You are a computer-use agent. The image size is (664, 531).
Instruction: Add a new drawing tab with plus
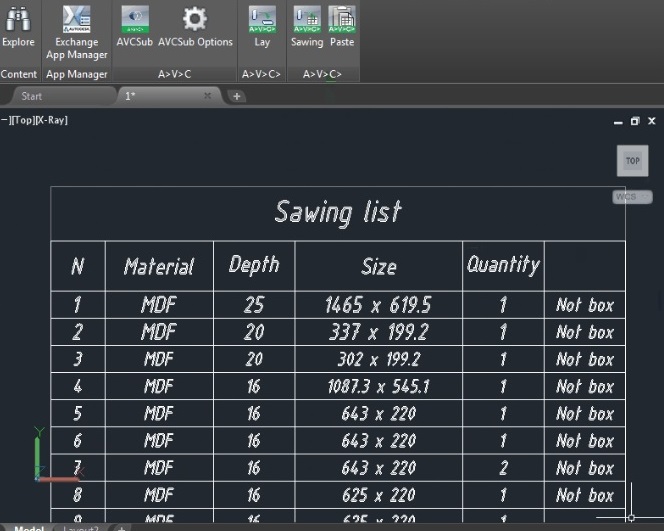pyautogui.click(x=236, y=96)
